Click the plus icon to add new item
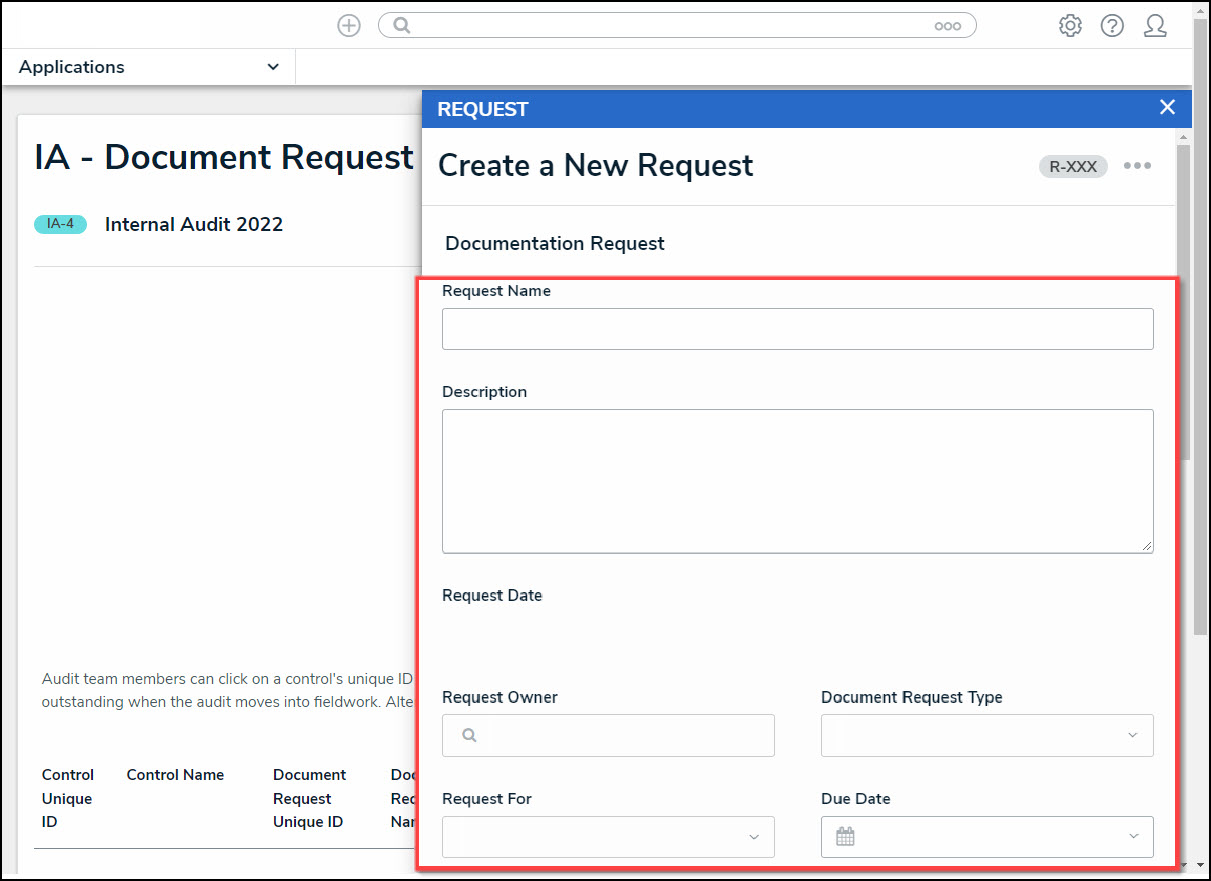Viewport: 1211px width, 881px height. (348, 26)
